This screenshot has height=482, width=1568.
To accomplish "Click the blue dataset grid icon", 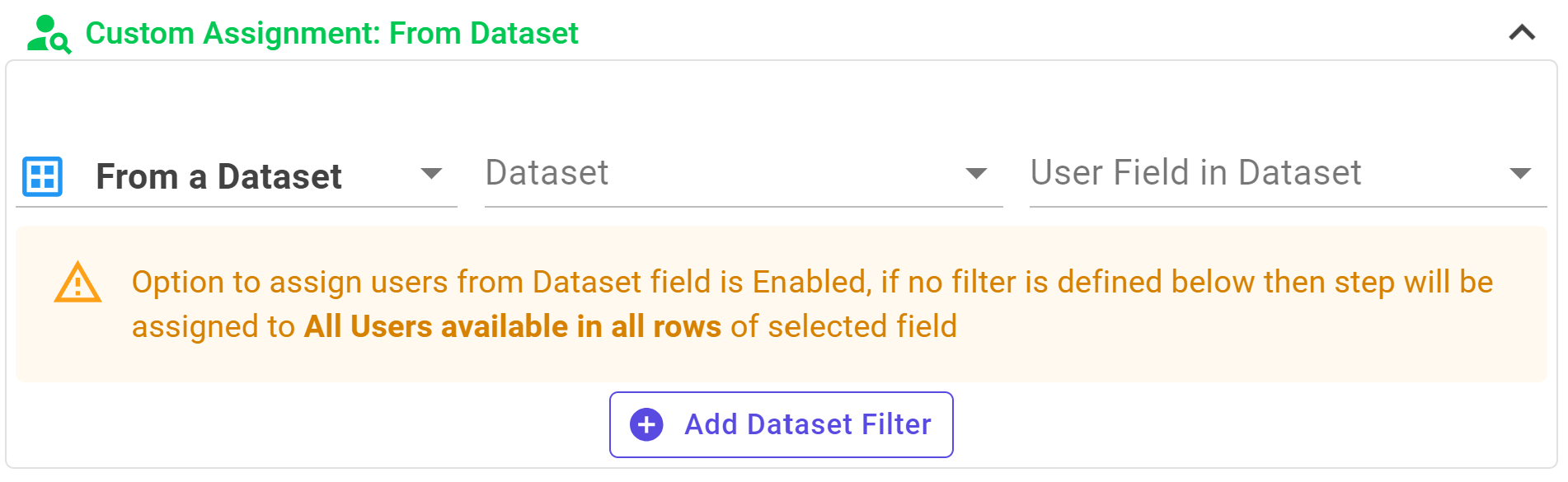I will pos(42,176).
